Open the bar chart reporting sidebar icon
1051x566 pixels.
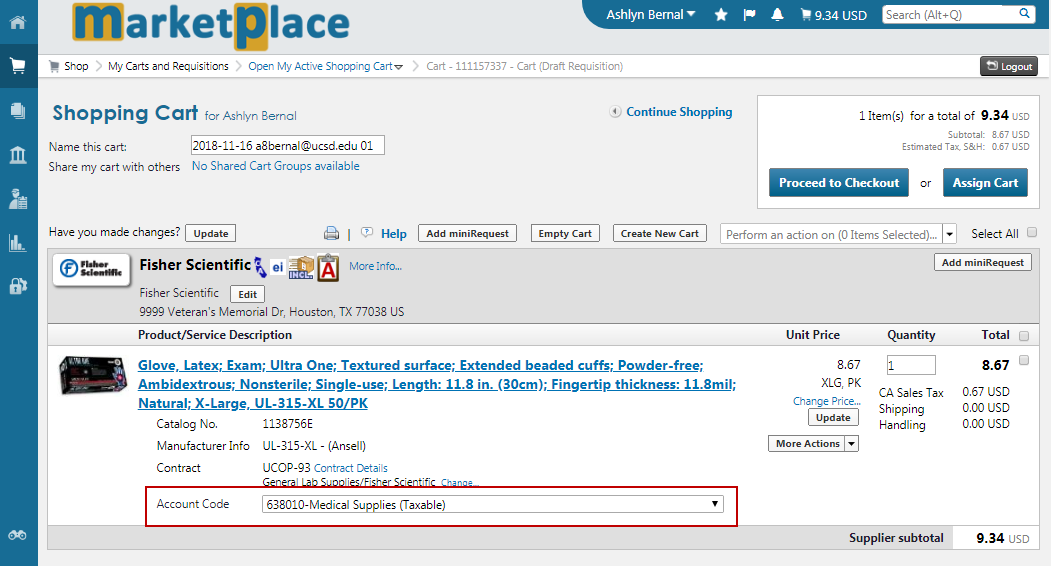18,243
